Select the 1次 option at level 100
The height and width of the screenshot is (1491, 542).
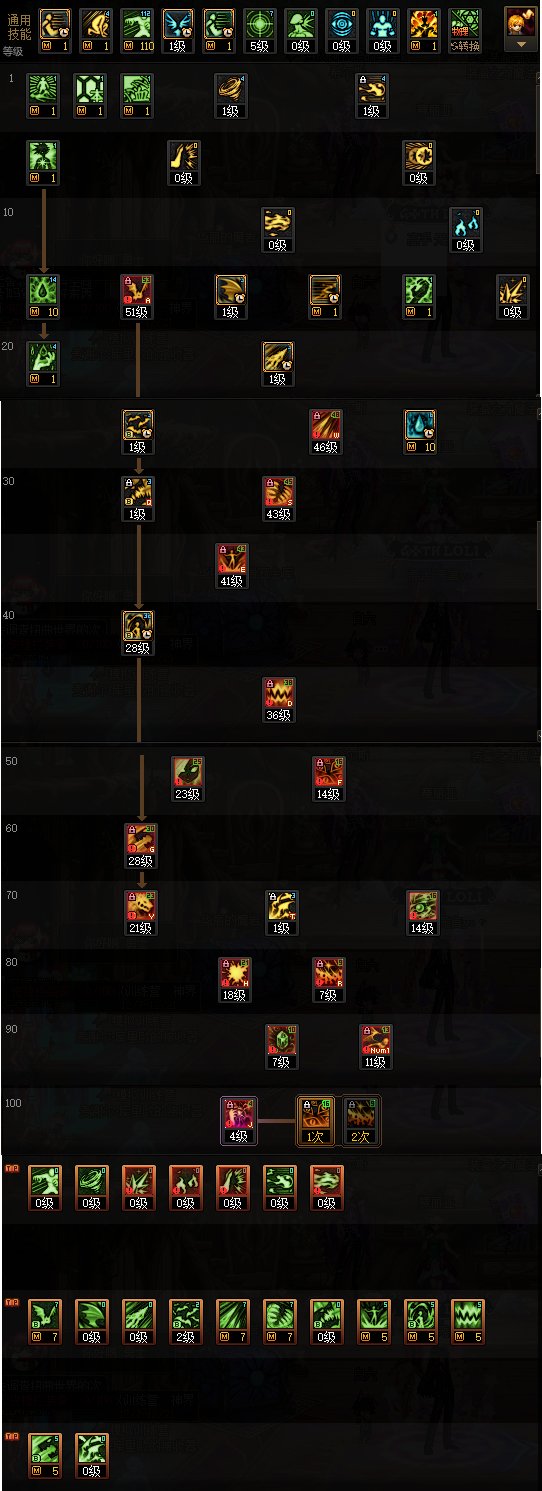(x=316, y=1121)
